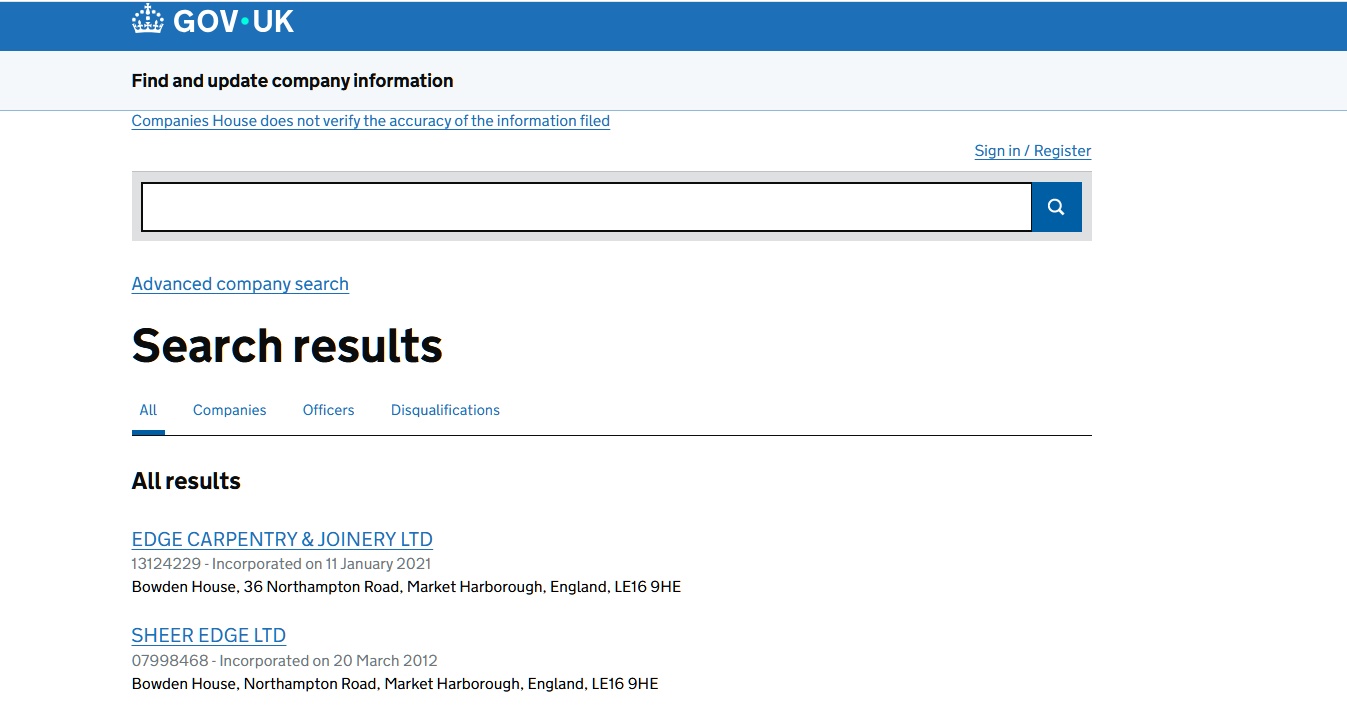The height and width of the screenshot is (718, 1347).
Task: Open the Companies House accuracy disclaimer link
Action: click(x=370, y=121)
